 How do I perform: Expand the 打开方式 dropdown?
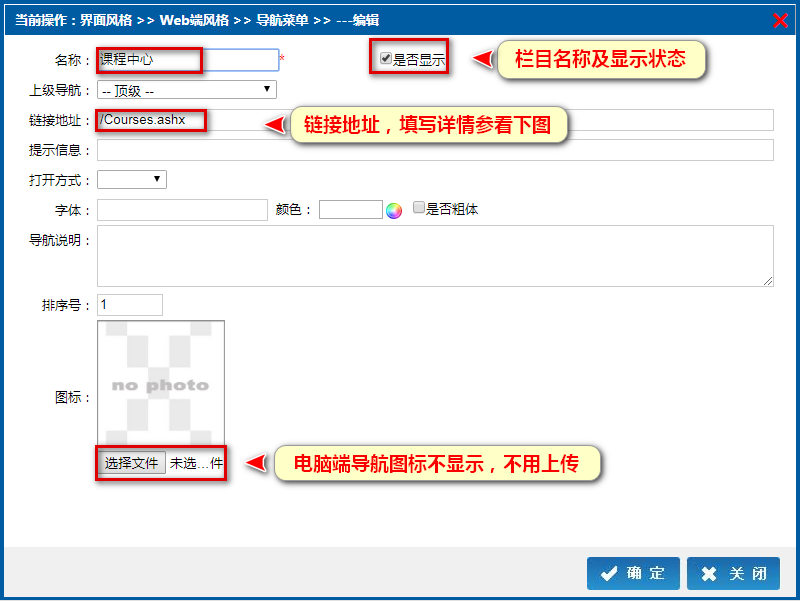point(132,179)
